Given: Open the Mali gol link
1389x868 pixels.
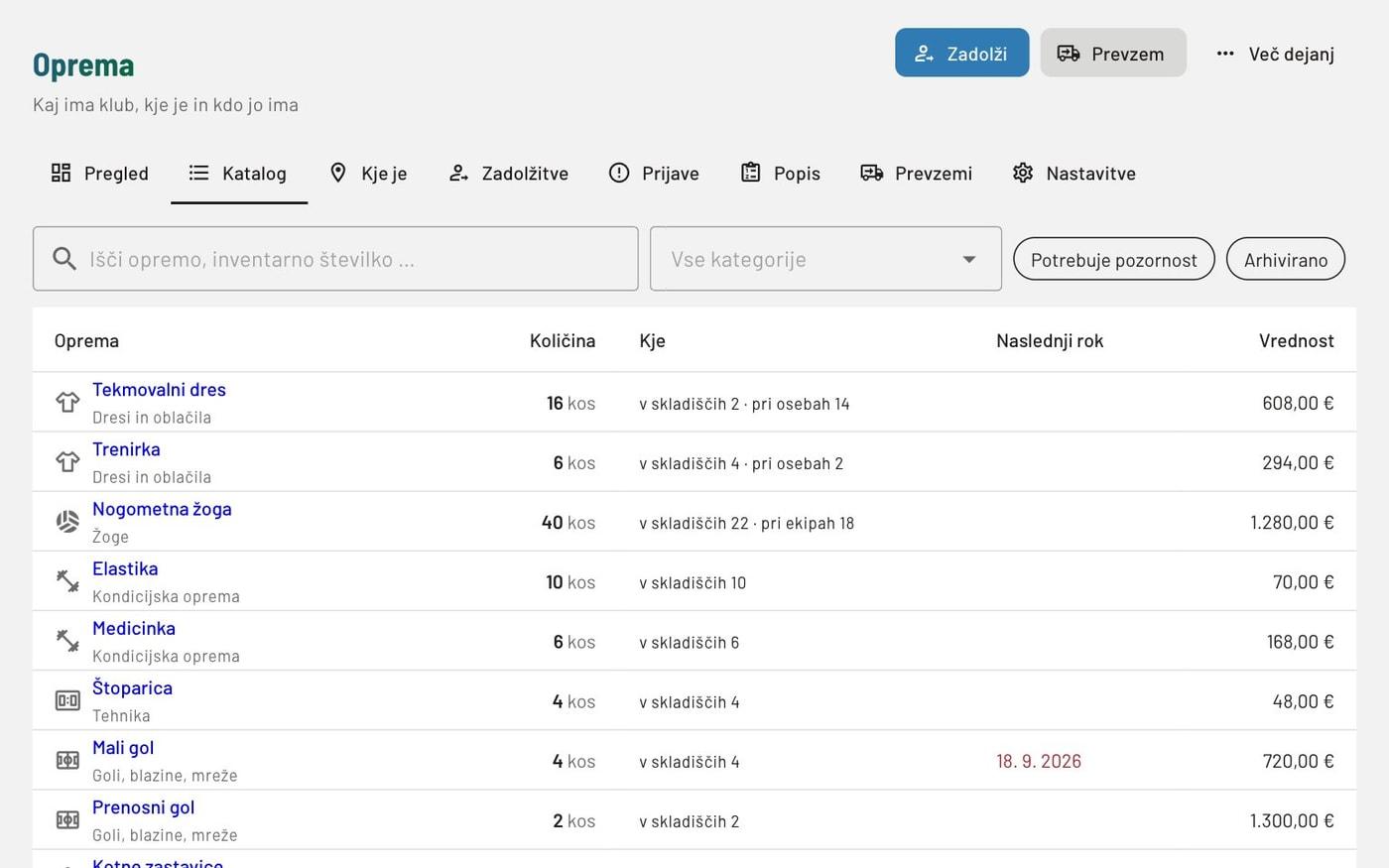Looking at the screenshot, I should tap(123, 747).
